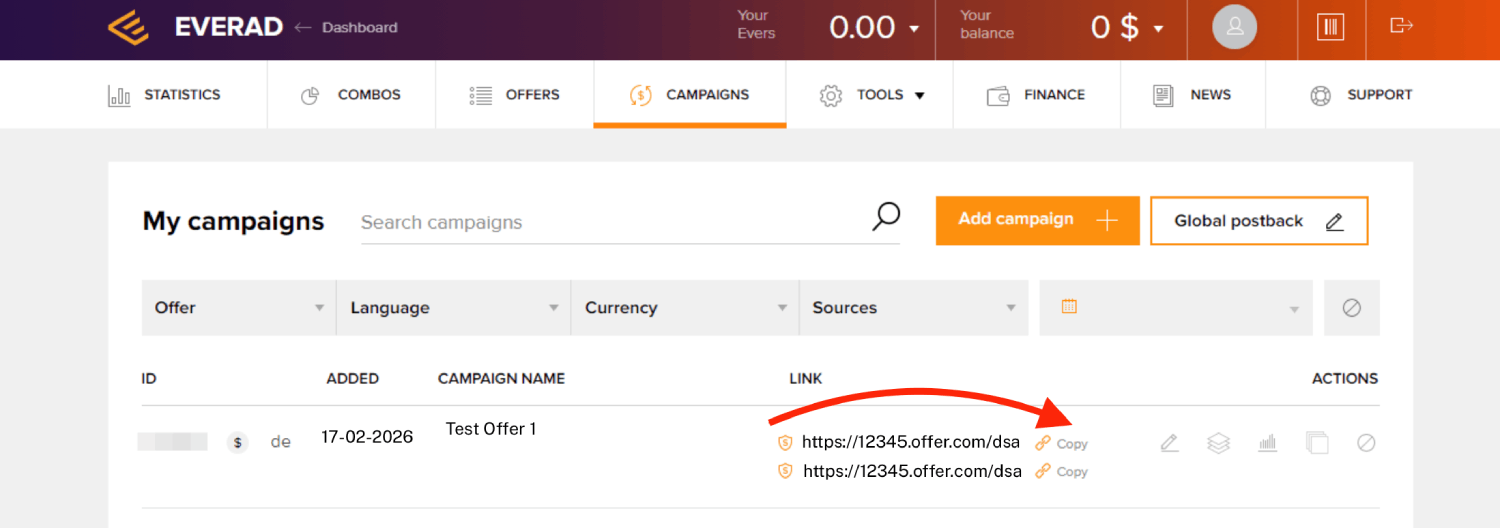Expand the Your balance dropdown arrow
Viewport: 1500px width, 528px height.
[x=1158, y=29]
